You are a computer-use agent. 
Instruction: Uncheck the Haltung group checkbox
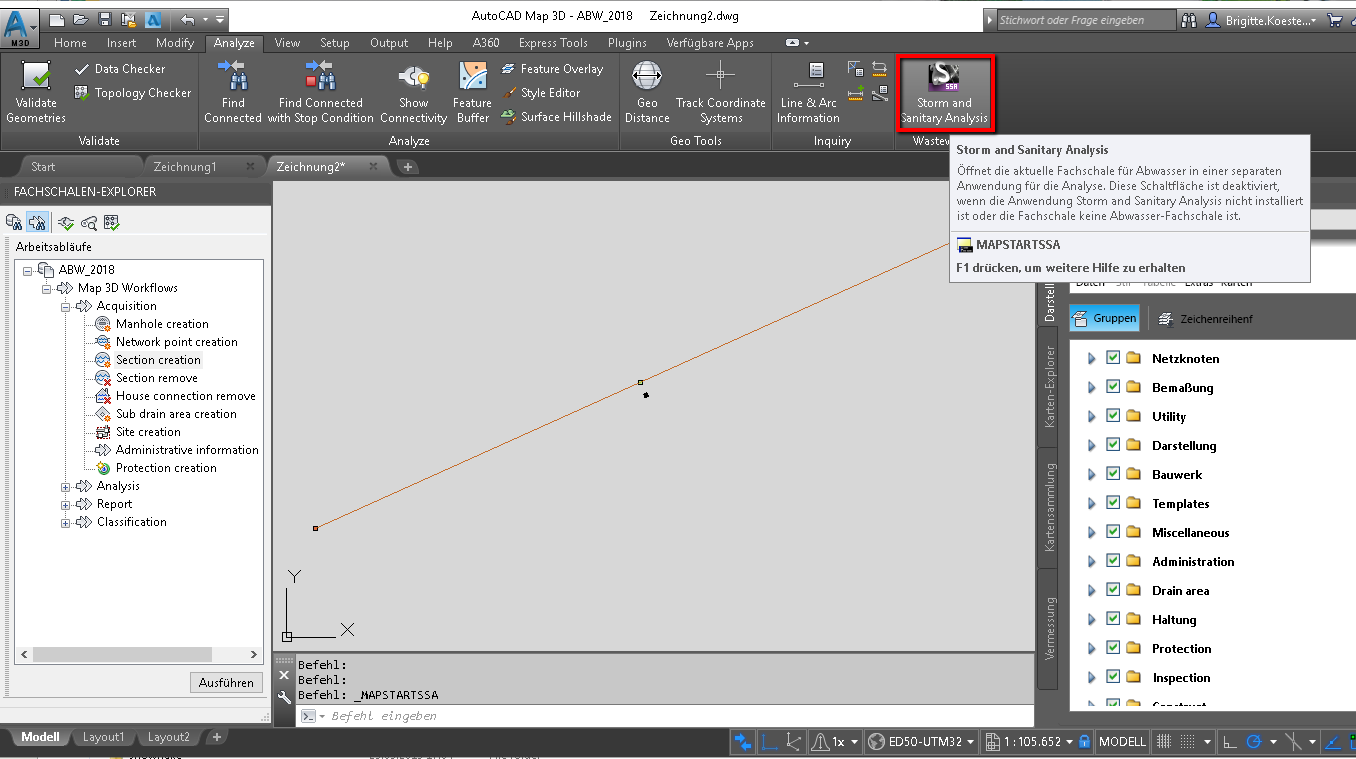[x=1113, y=619]
